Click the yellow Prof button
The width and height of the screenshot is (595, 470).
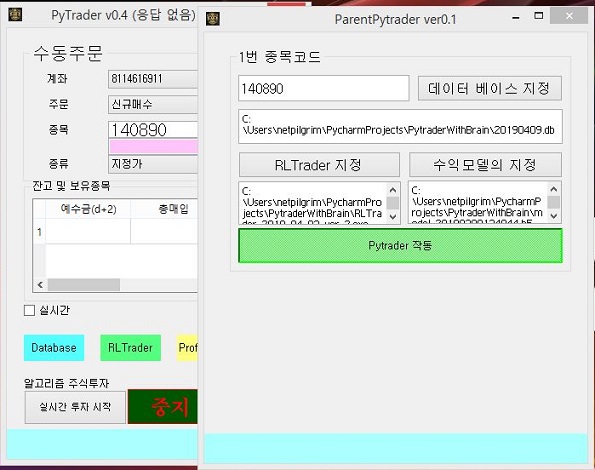coord(187,347)
